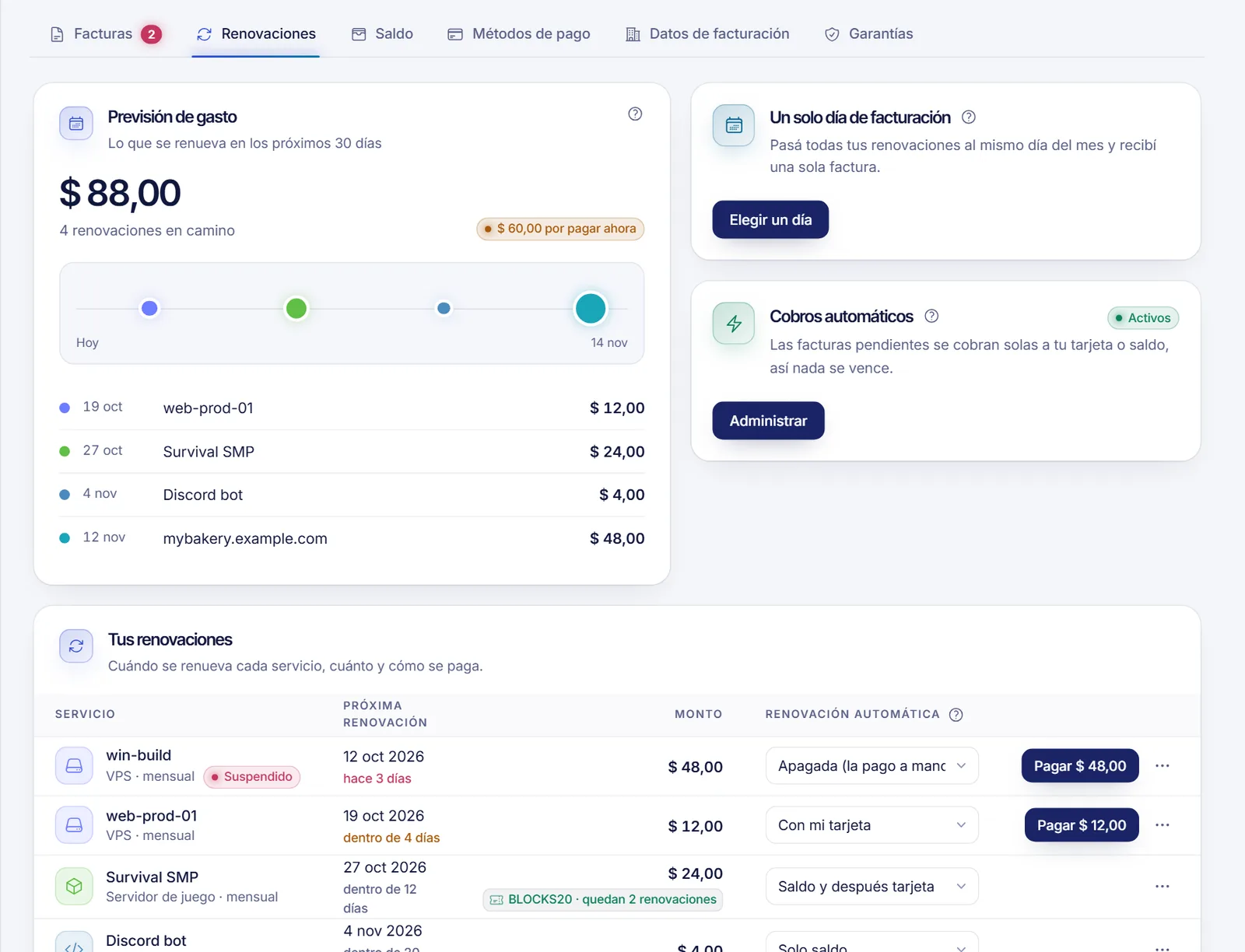Pay $ 48,00 for win-build
The width and height of the screenshot is (1245, 952).
coord(1080,766)
